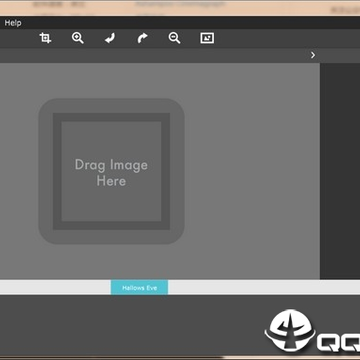360x360 pixels.
Task: Select the Hallows Eve tab
Action: pyautogui.click(x=139, y=287)
